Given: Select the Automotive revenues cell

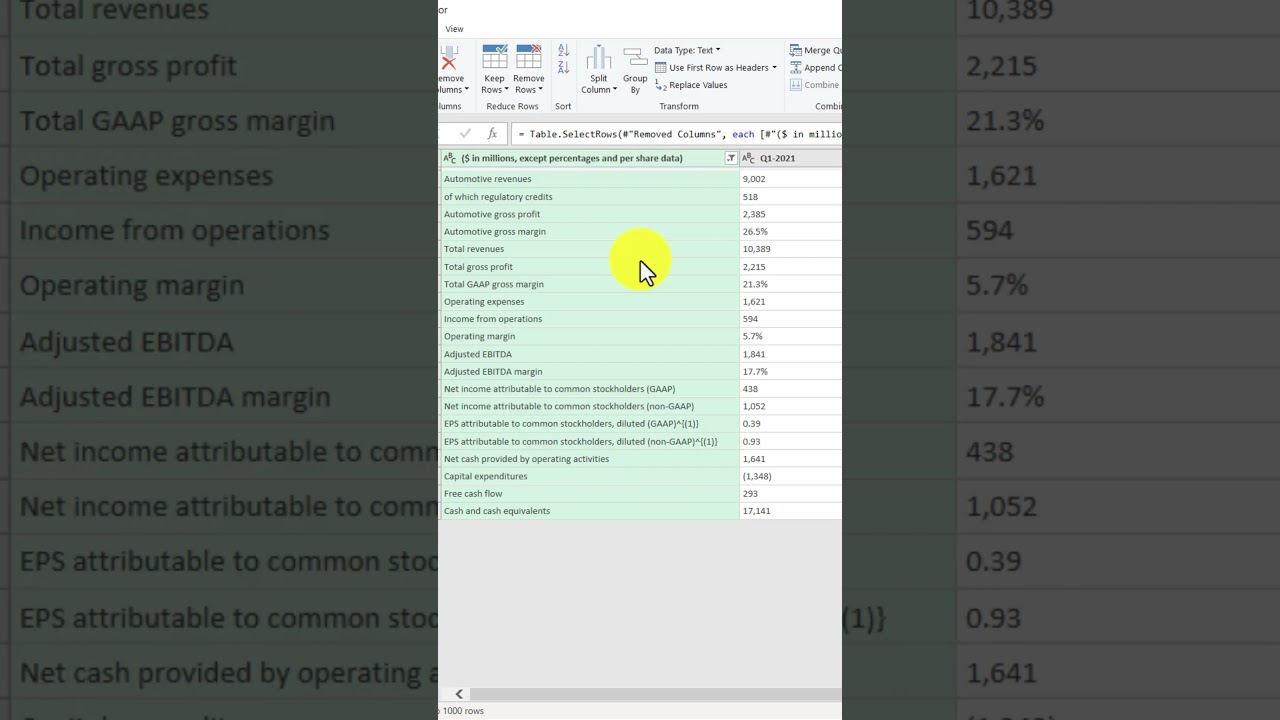Looking at the screenshot, I should (590, 179).
